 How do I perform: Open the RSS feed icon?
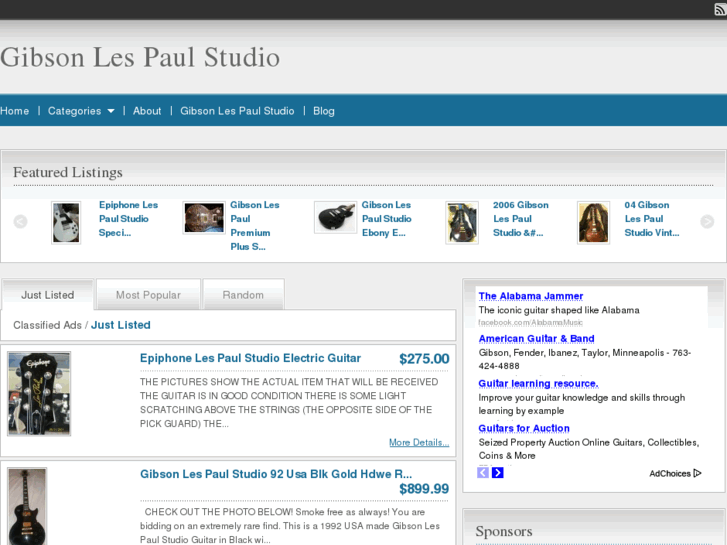click(x=721, y=9)
